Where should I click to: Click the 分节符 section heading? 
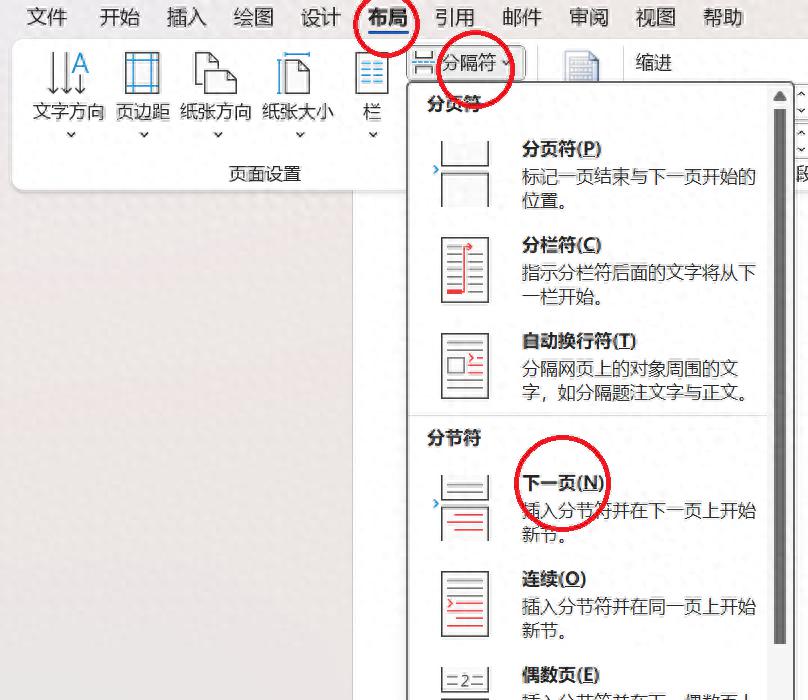coord(454,438)
